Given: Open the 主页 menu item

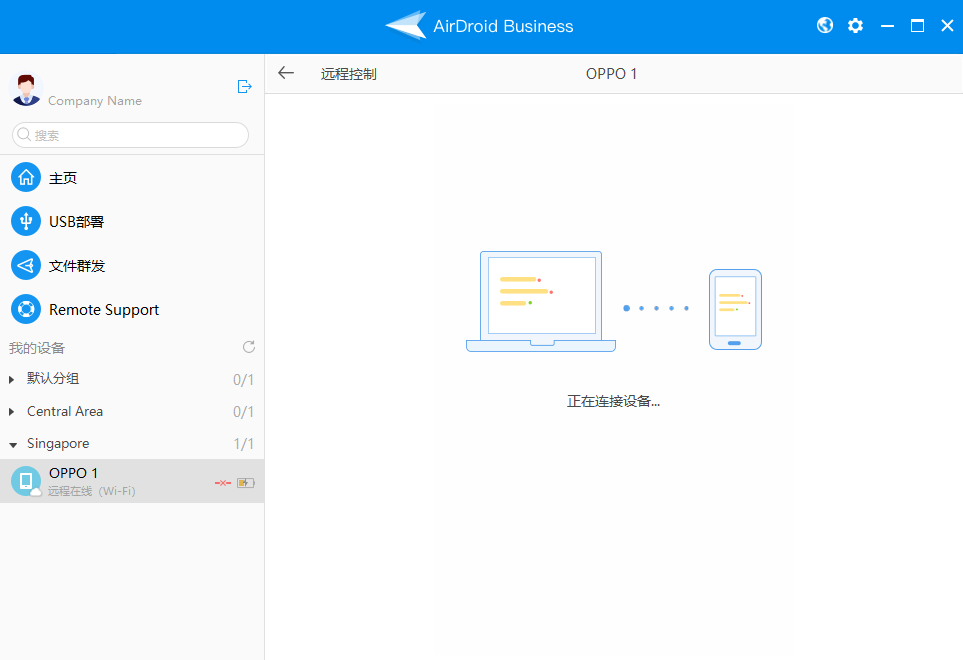Looking at the screenshot, I should (x=132, y=177).
